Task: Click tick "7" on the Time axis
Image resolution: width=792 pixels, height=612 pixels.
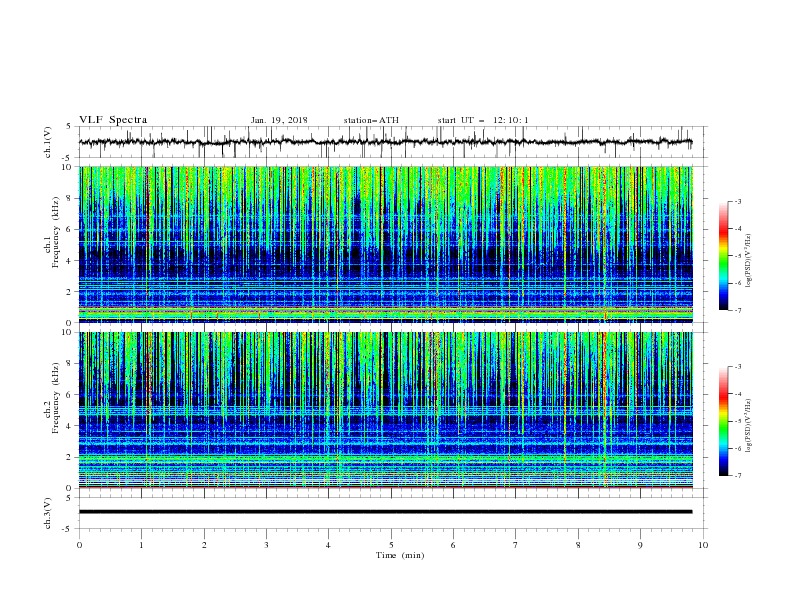Action: [x=516, y=545]
